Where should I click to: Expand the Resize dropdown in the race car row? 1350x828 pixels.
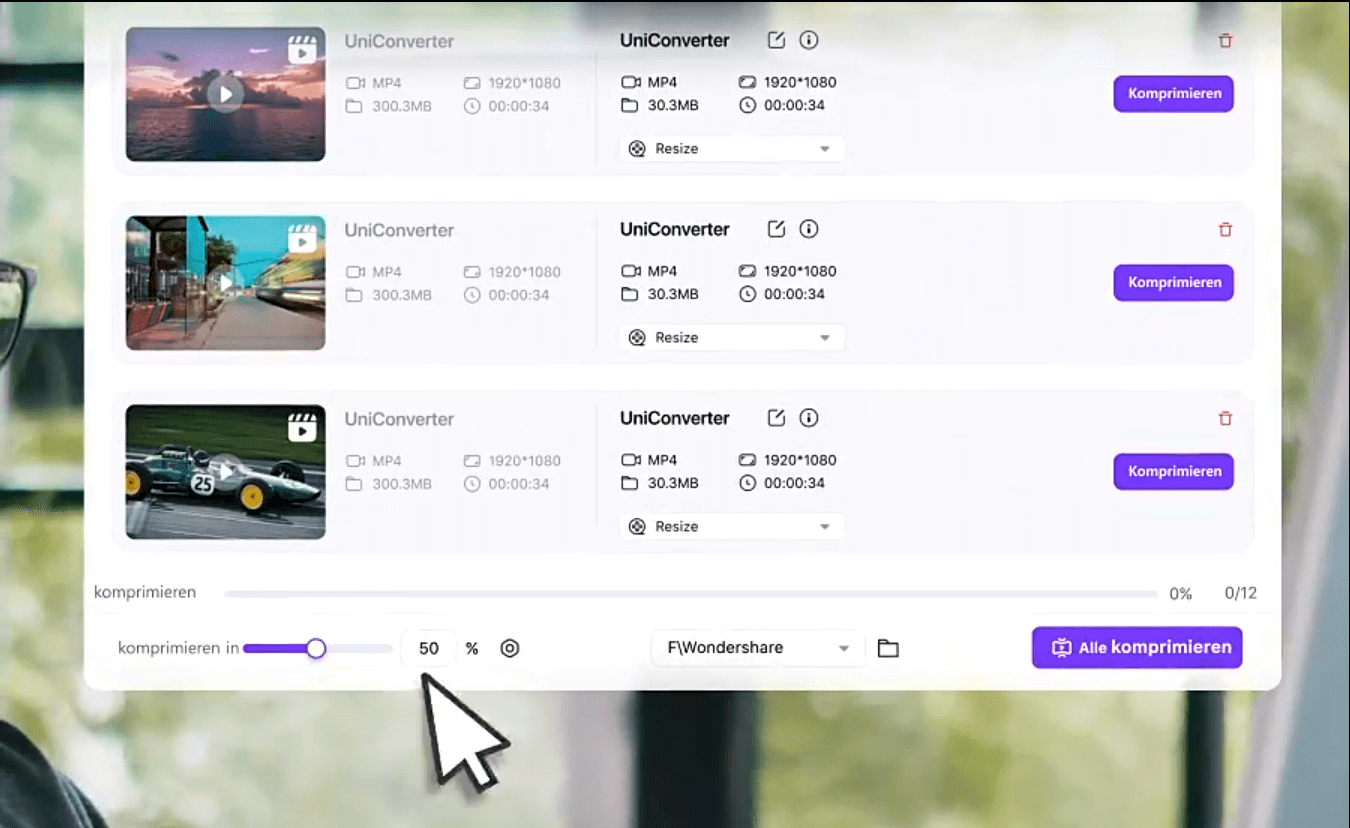(732, 526)
